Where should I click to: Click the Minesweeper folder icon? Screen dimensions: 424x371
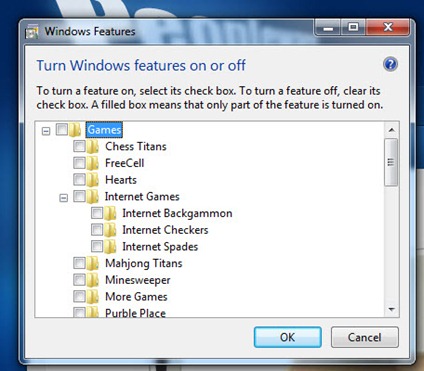93,280
